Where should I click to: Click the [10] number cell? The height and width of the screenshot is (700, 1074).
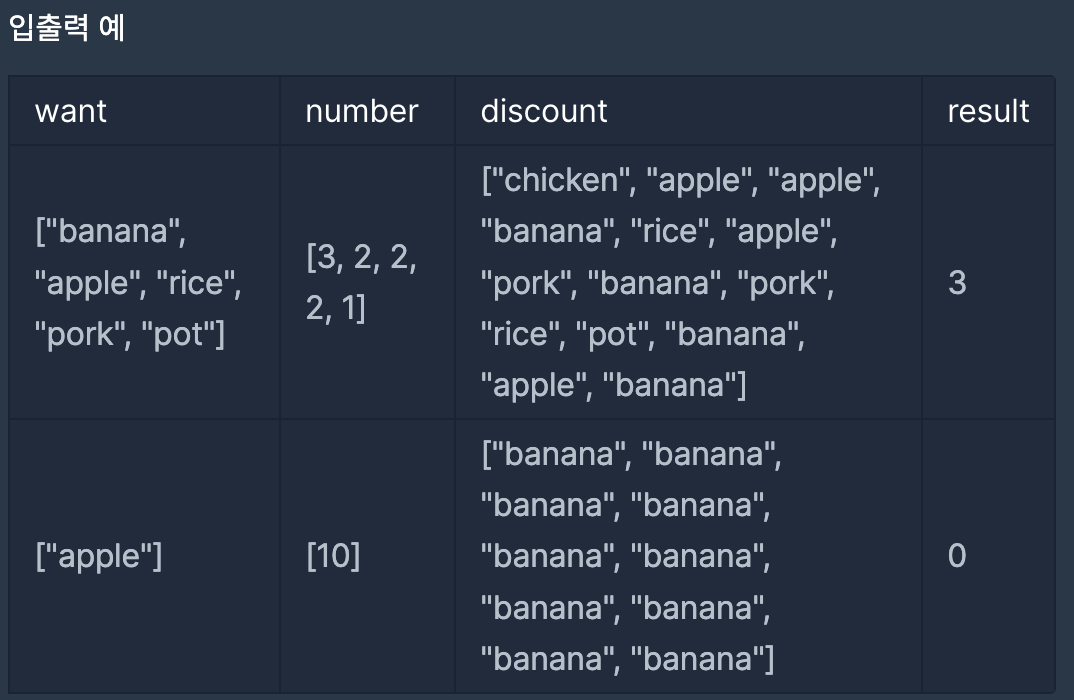coord(332,556)
